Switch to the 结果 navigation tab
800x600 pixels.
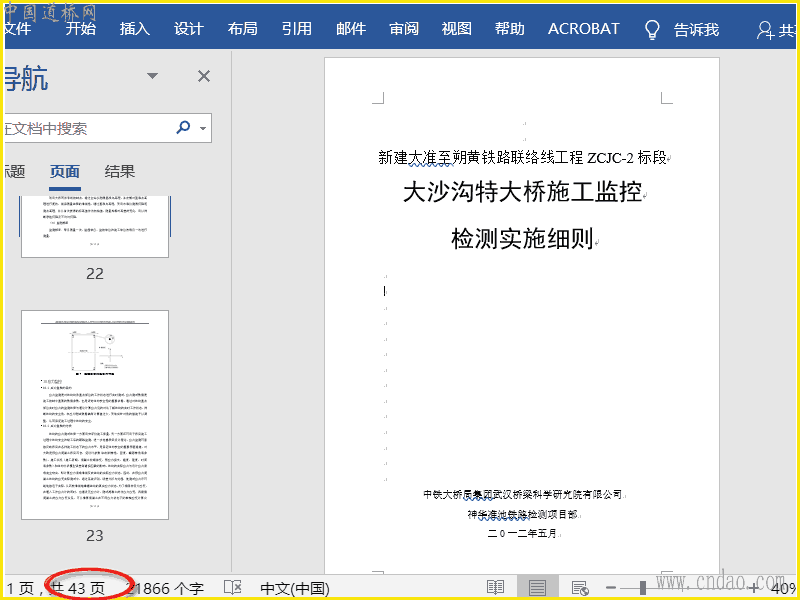(x=120, y=171)
